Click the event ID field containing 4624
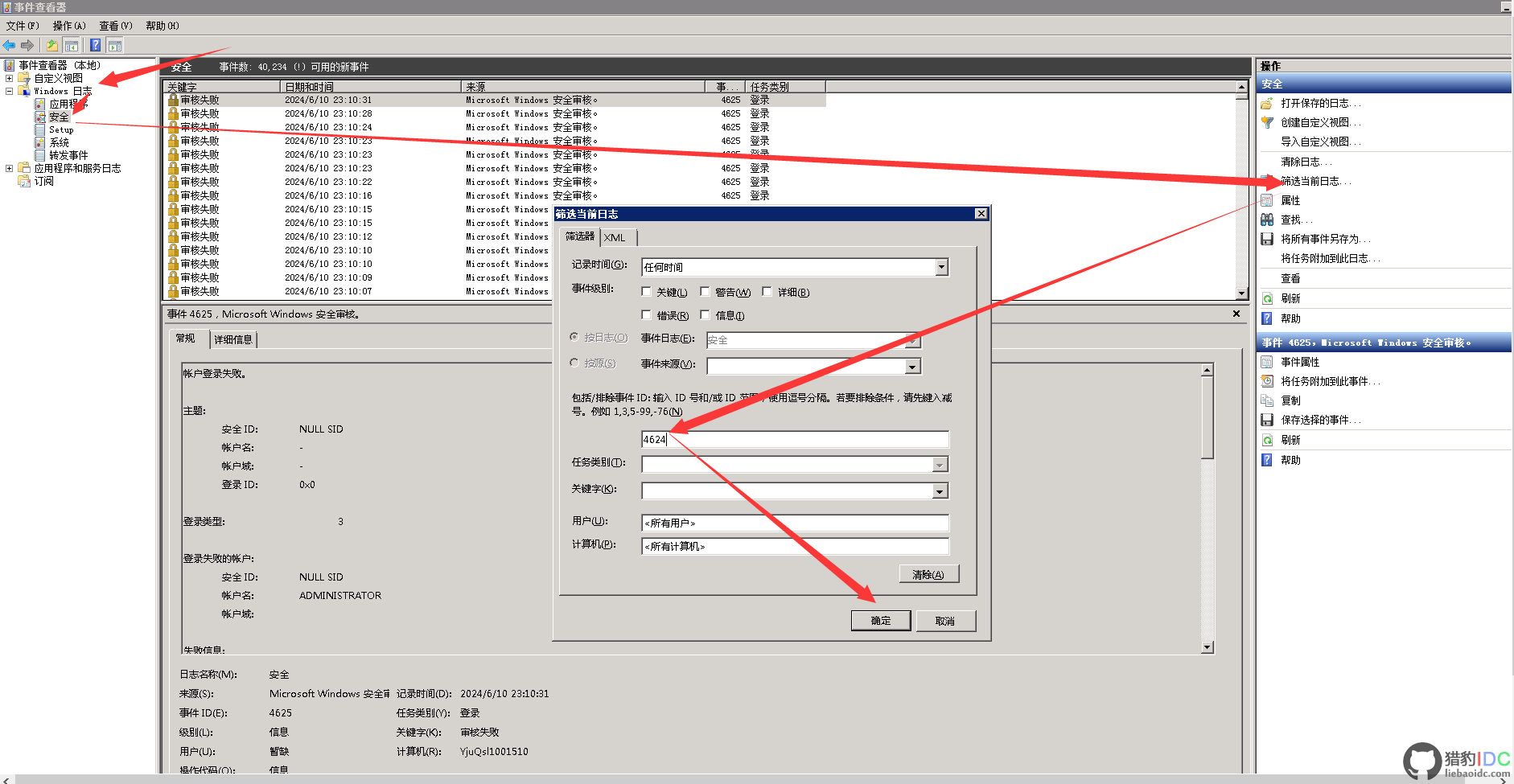Image resolution: width=1514 pixels, height=784 pixels. click(795, 439)
